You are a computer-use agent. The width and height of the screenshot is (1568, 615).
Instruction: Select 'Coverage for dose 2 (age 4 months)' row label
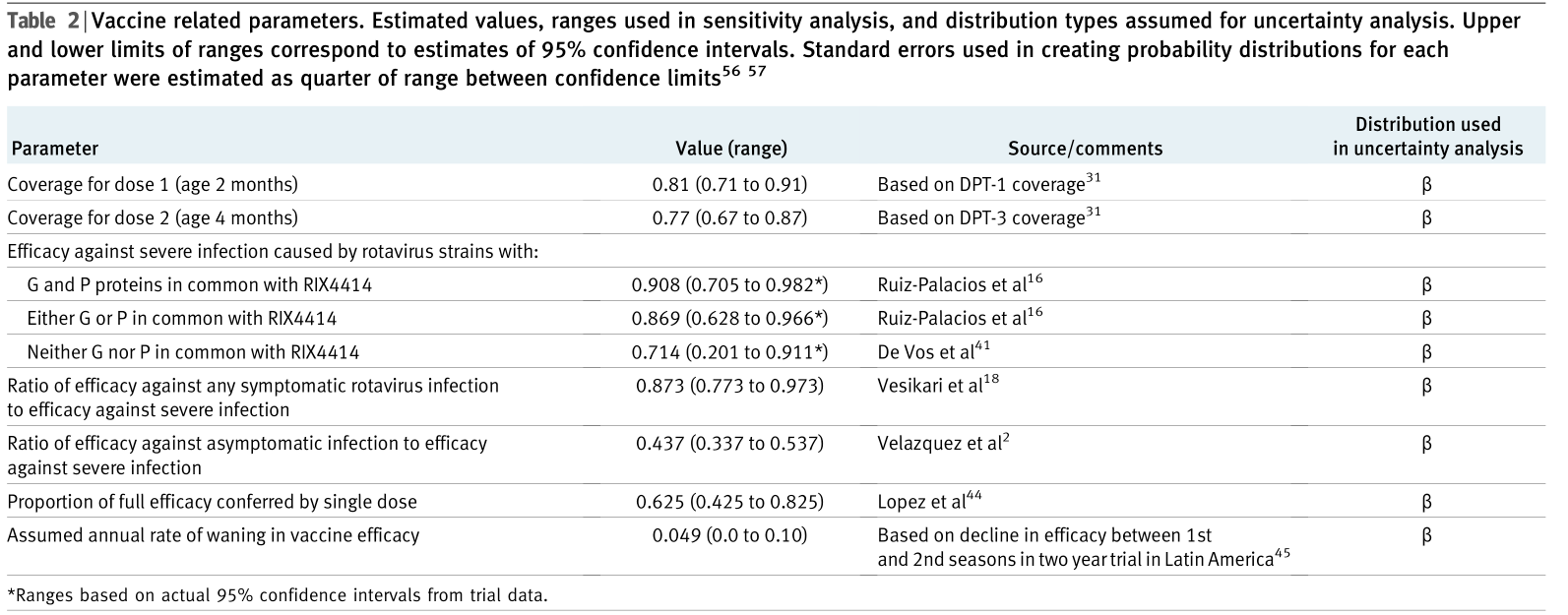click(153, 218)
